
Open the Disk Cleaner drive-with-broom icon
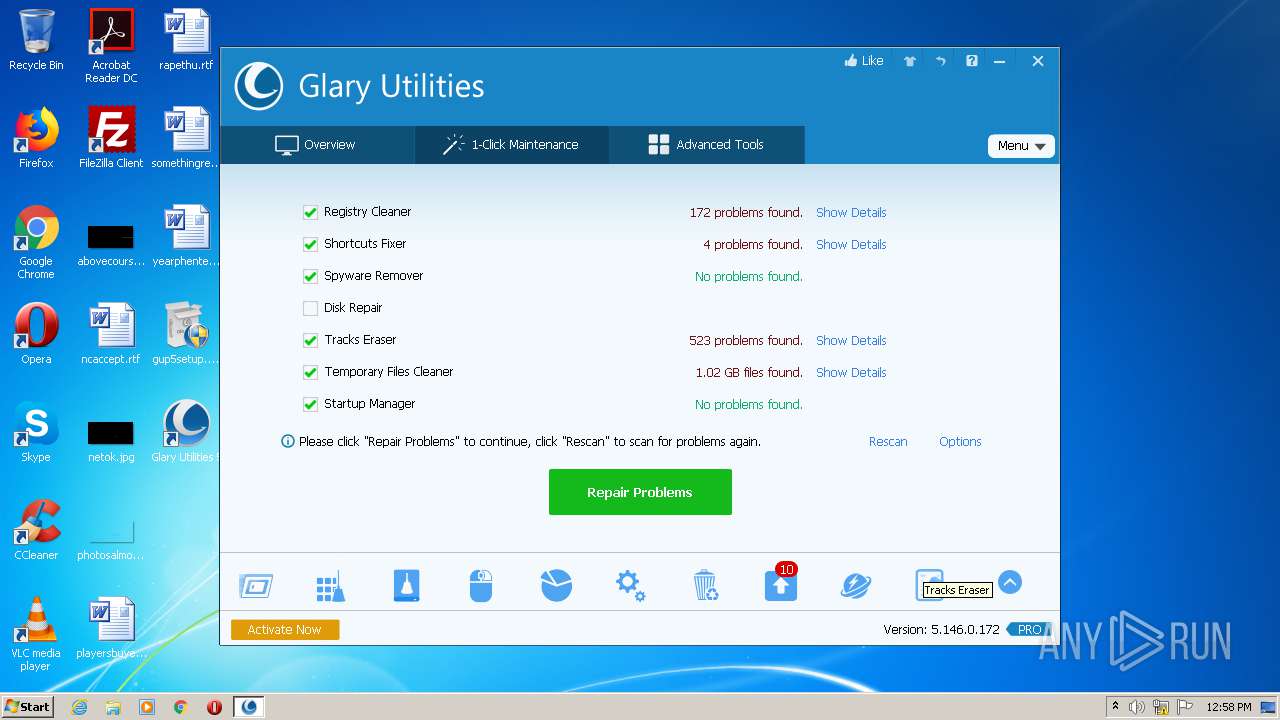(406, 586)
